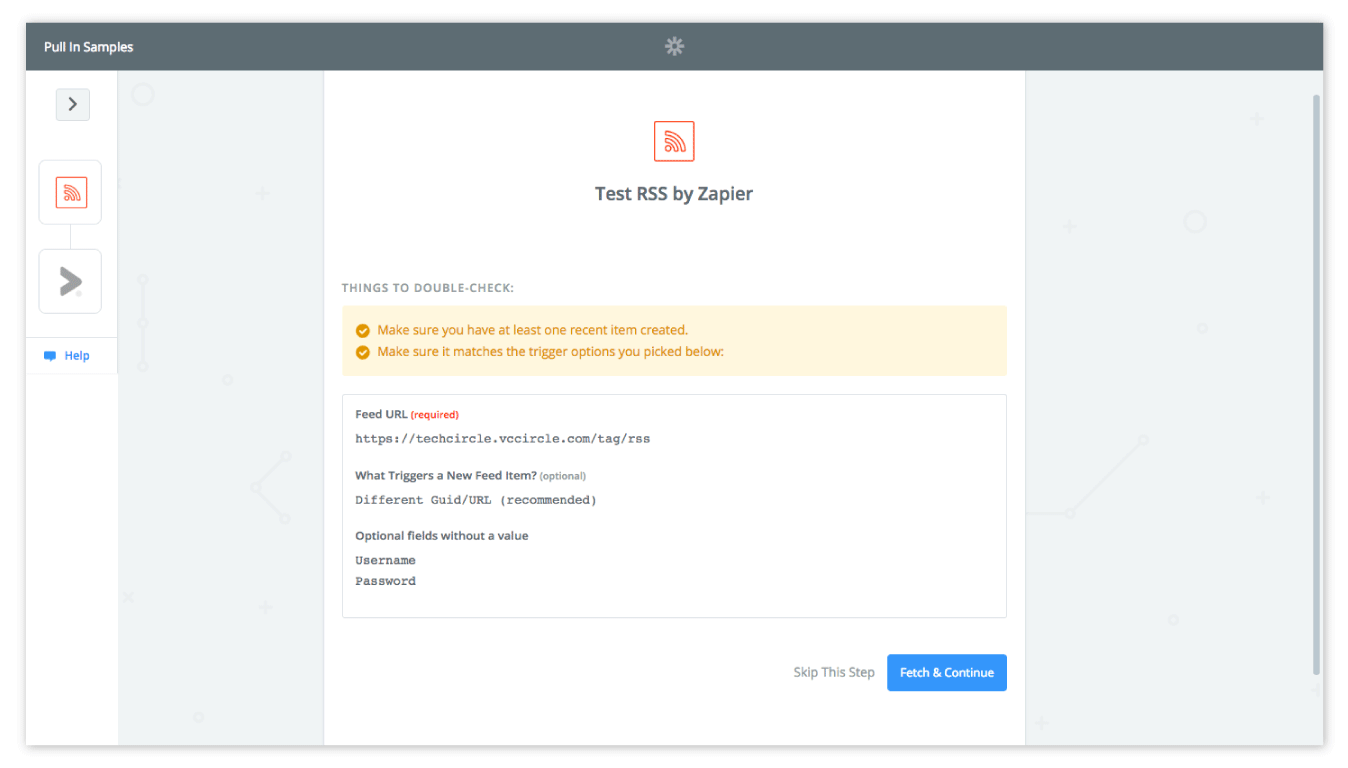Click the Help chat bubble icon
The image size is (1348, 768).
(x=50, y=356)
